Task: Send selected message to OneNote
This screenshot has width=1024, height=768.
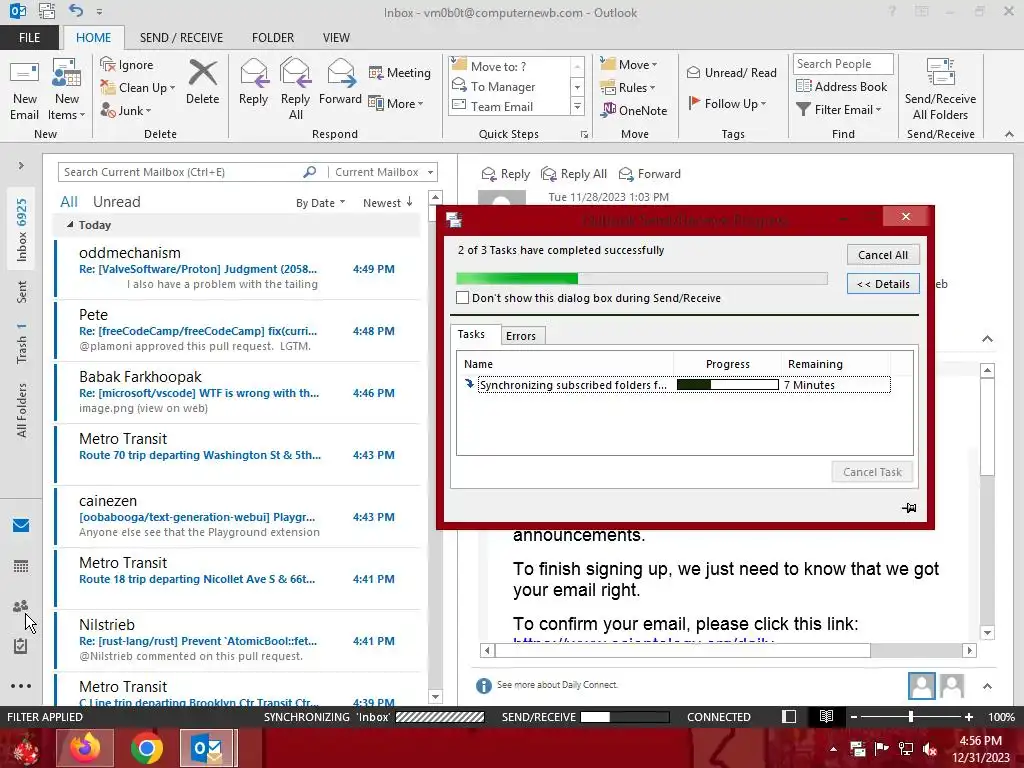Action: point(633,110)
